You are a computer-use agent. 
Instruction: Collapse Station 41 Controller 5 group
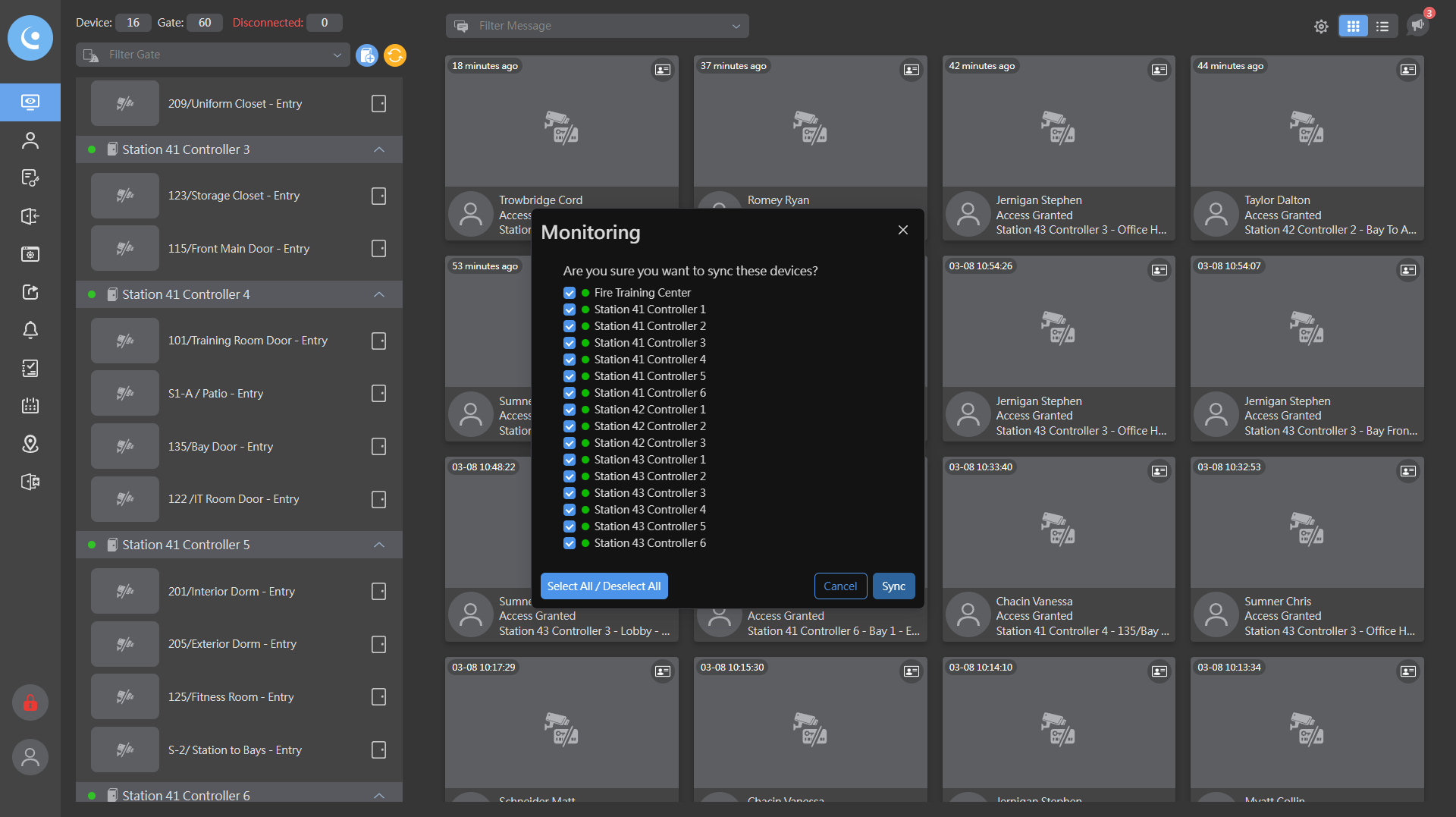pyautogui.click(x=379, y=545)
